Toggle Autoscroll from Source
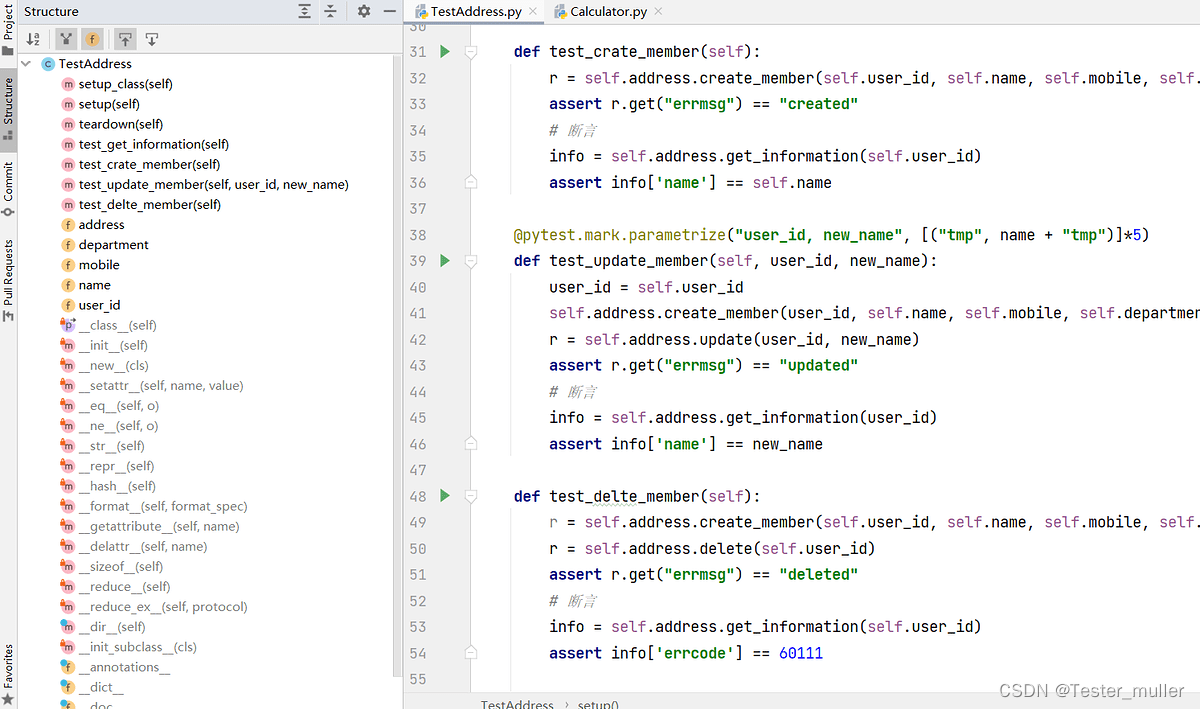The image size is (1200, 709). 152,39
